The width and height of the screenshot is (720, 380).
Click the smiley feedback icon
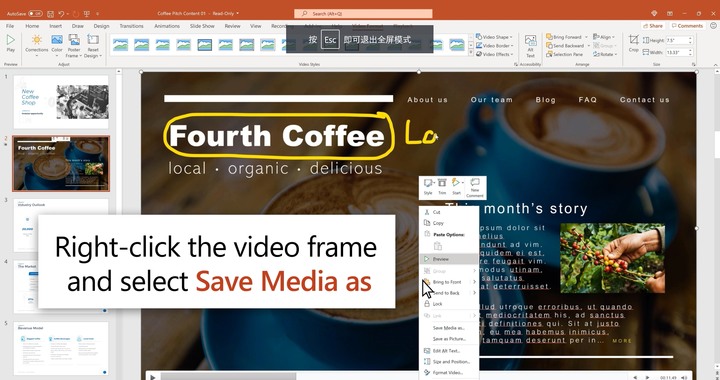[x=713, y=26]
